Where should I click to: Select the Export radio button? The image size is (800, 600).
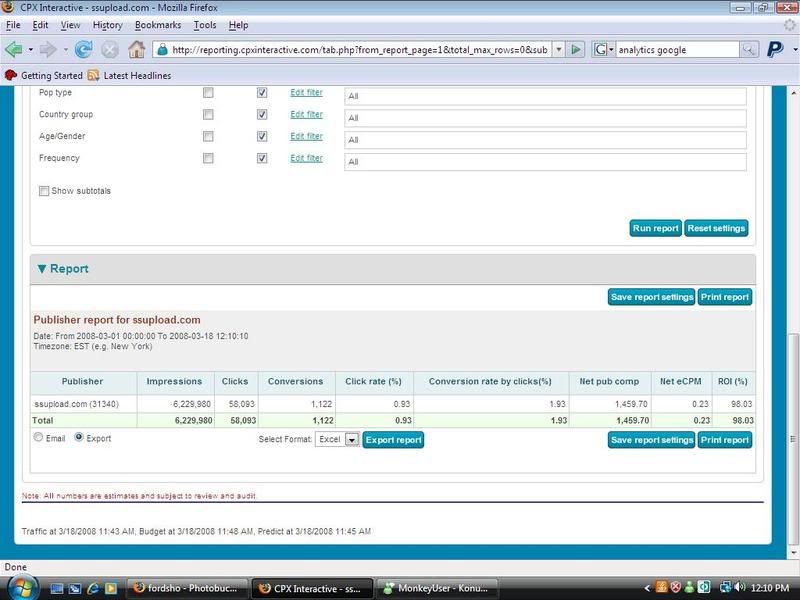coord(79,438)
